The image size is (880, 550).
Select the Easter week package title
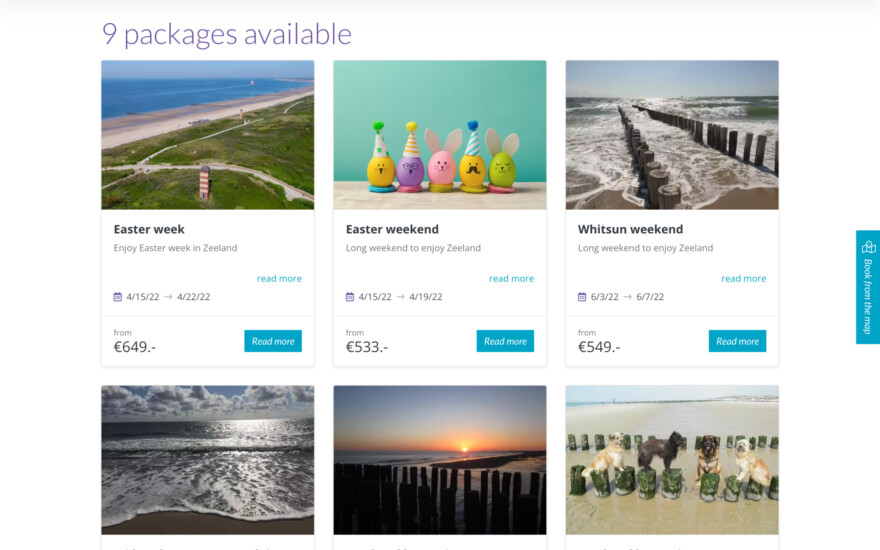coord(149,229)
